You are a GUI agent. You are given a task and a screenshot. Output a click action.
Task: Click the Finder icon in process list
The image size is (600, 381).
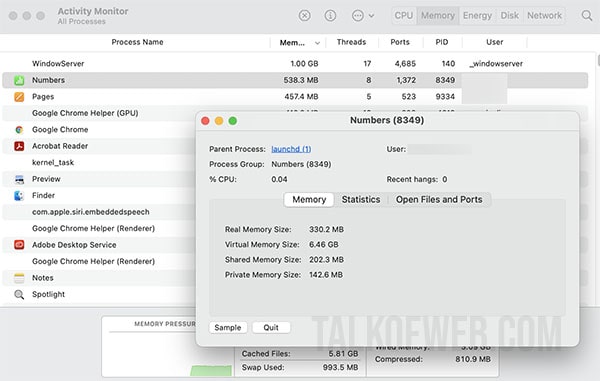point(19,195)
